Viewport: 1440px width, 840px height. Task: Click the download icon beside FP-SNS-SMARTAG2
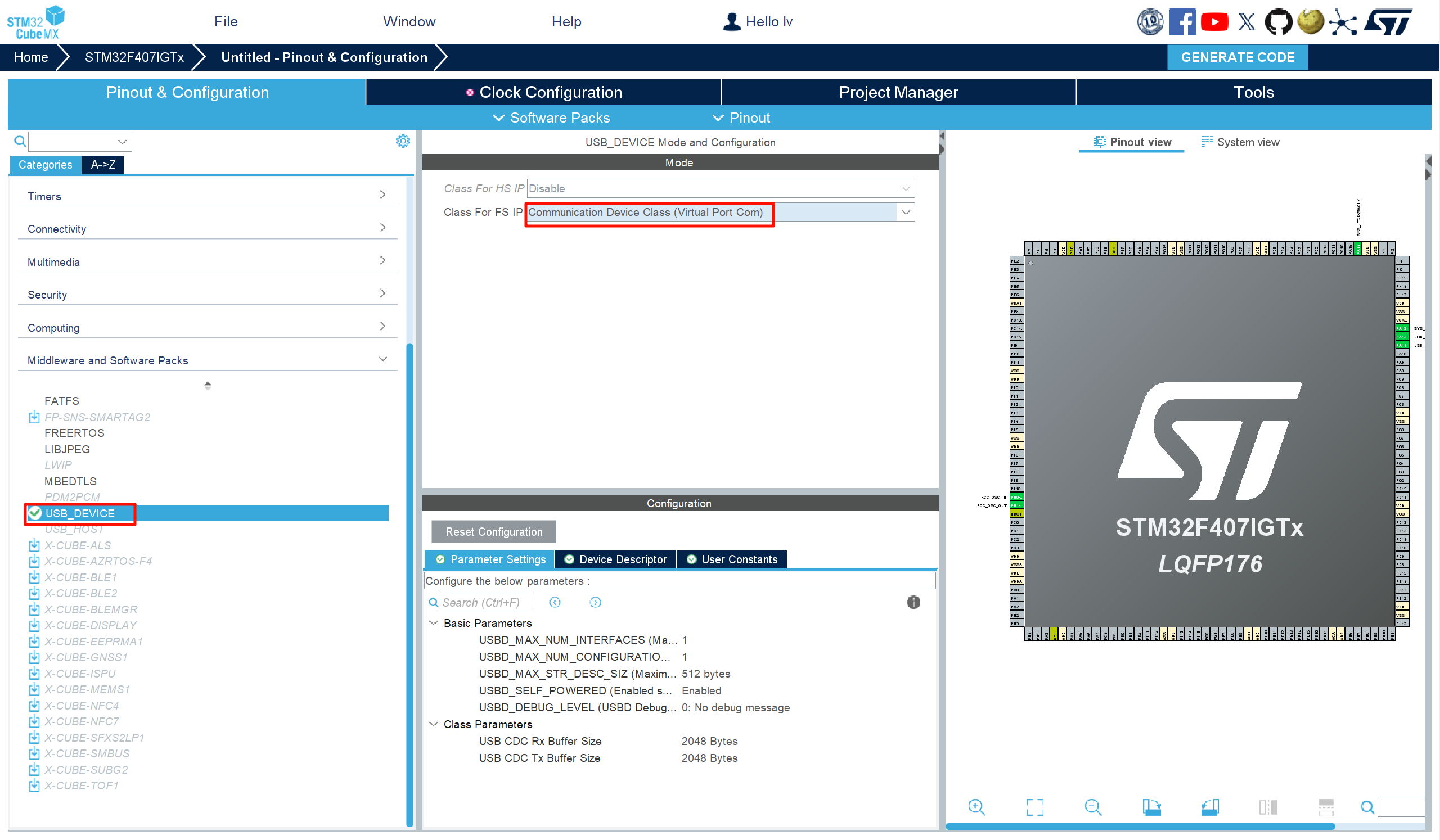tap(34, 417)
